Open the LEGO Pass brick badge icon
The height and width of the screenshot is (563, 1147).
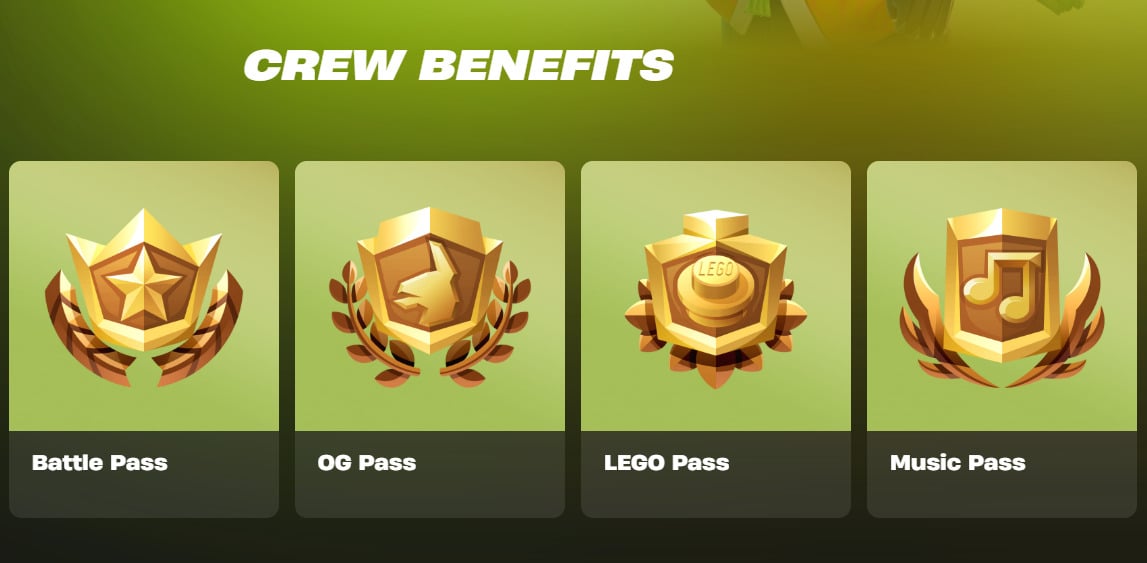coord(715,298)
